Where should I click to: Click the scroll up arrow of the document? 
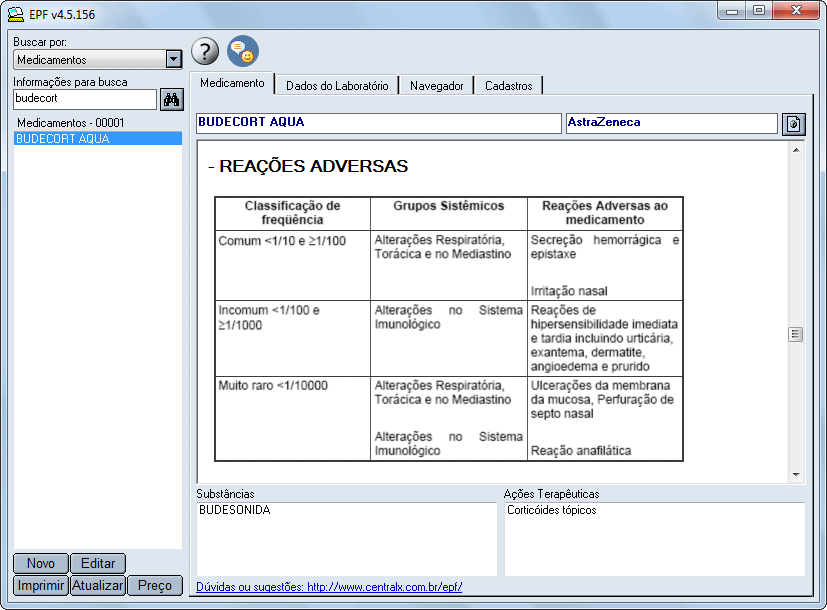coord(796,150)
